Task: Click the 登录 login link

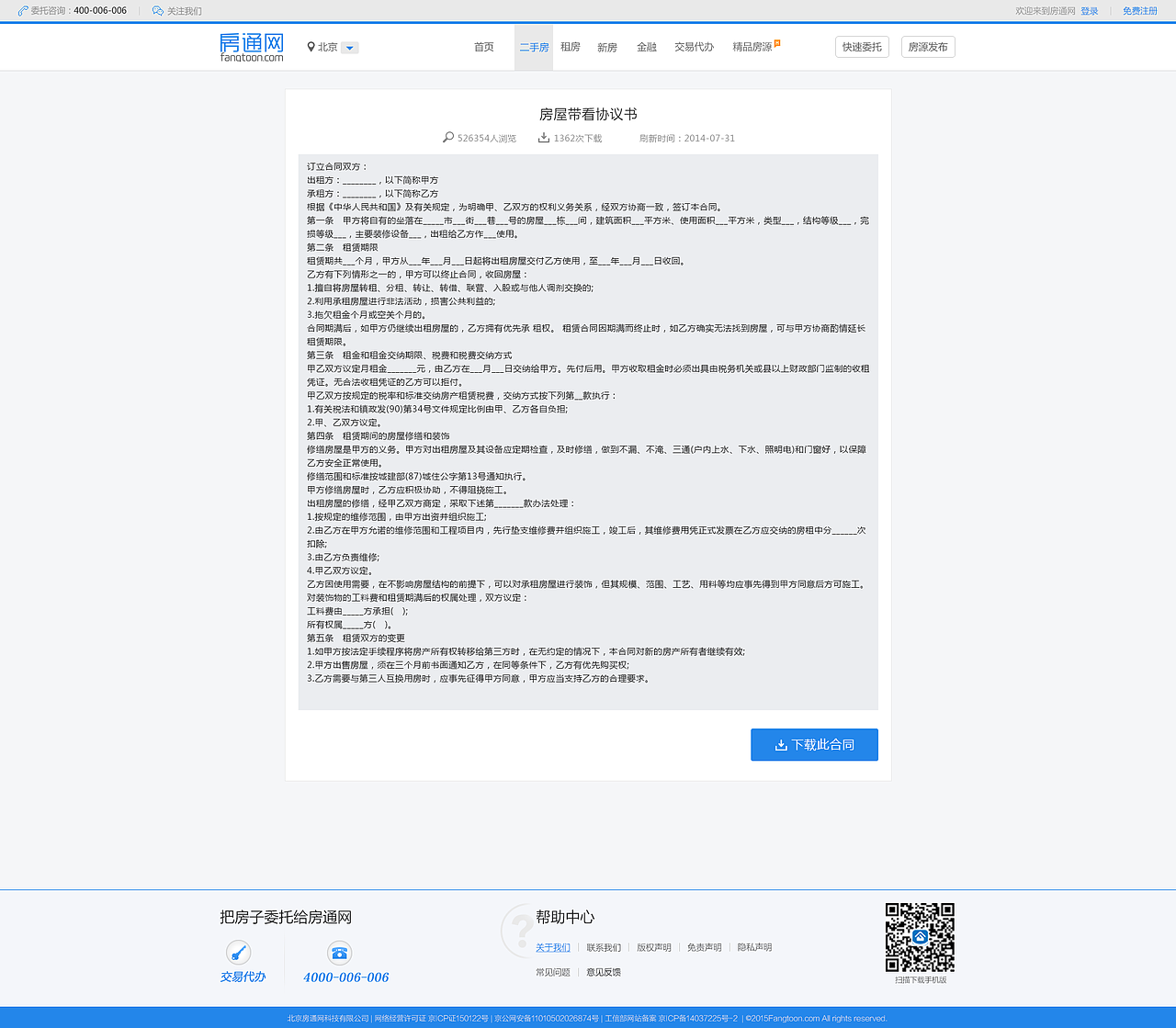Action: click(1090, 11)
